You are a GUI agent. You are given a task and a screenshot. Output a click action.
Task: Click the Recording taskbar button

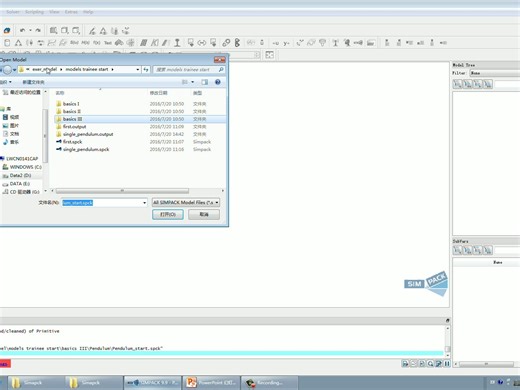coord(270,383)
